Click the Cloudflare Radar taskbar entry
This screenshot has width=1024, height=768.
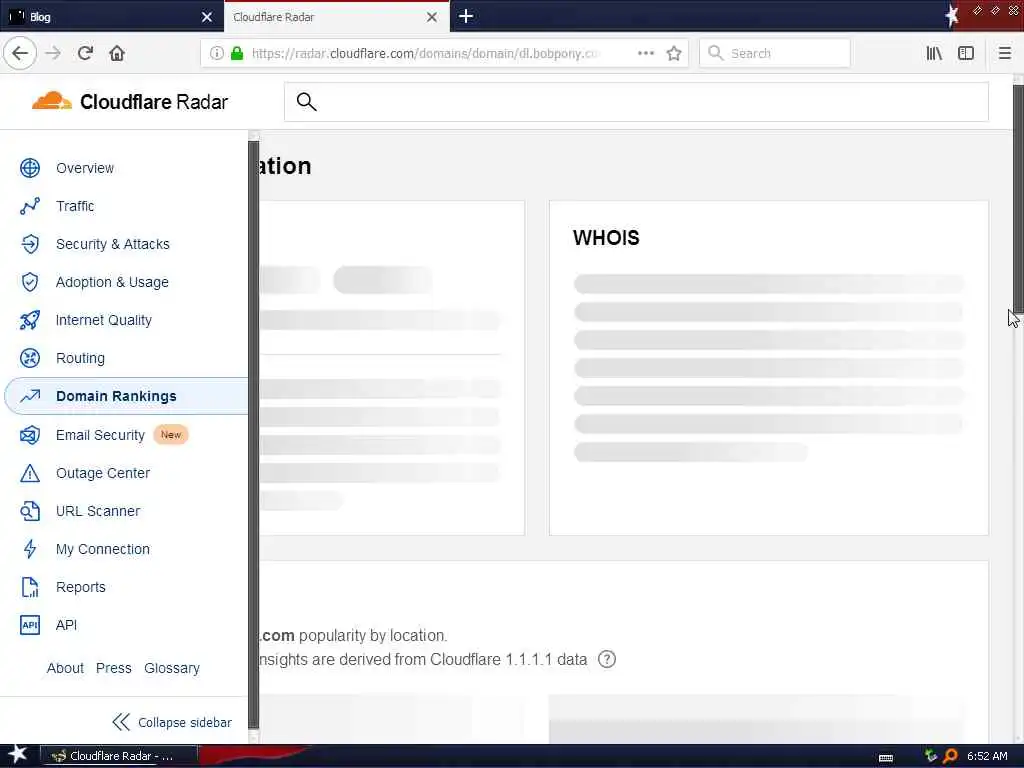point(119,756)
